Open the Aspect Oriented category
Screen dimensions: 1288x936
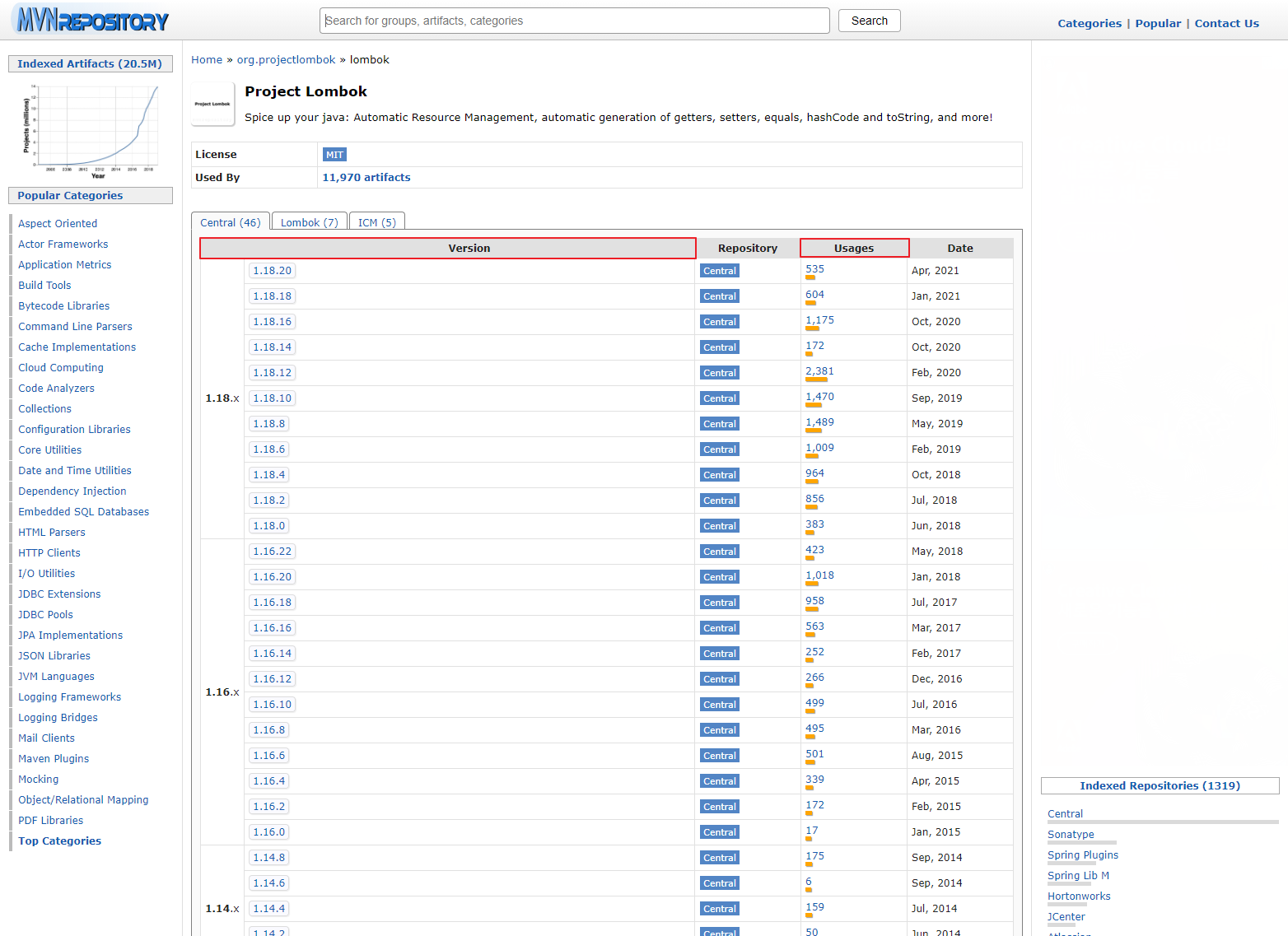(58, 224)
